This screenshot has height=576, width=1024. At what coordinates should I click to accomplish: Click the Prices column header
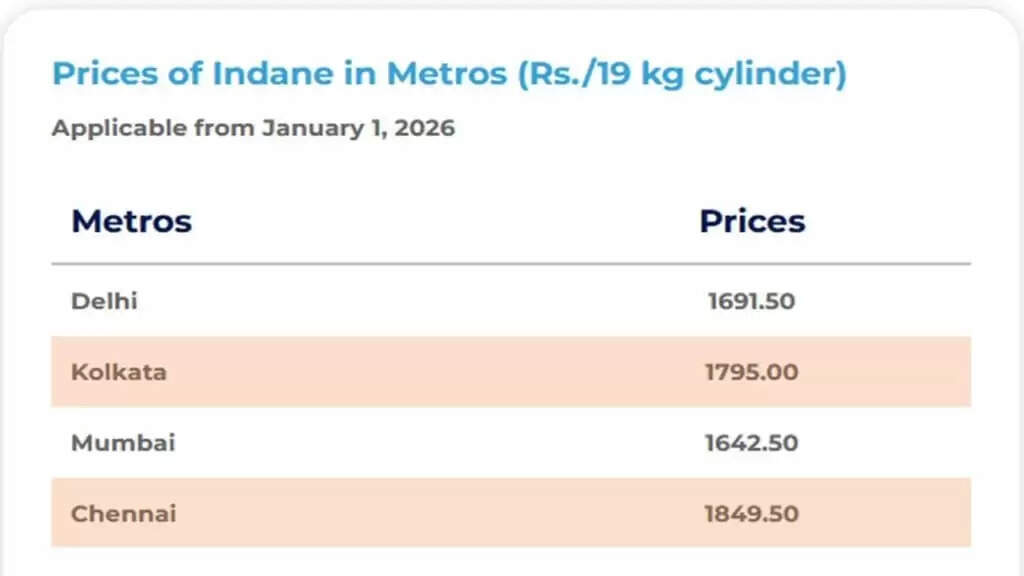752,221
